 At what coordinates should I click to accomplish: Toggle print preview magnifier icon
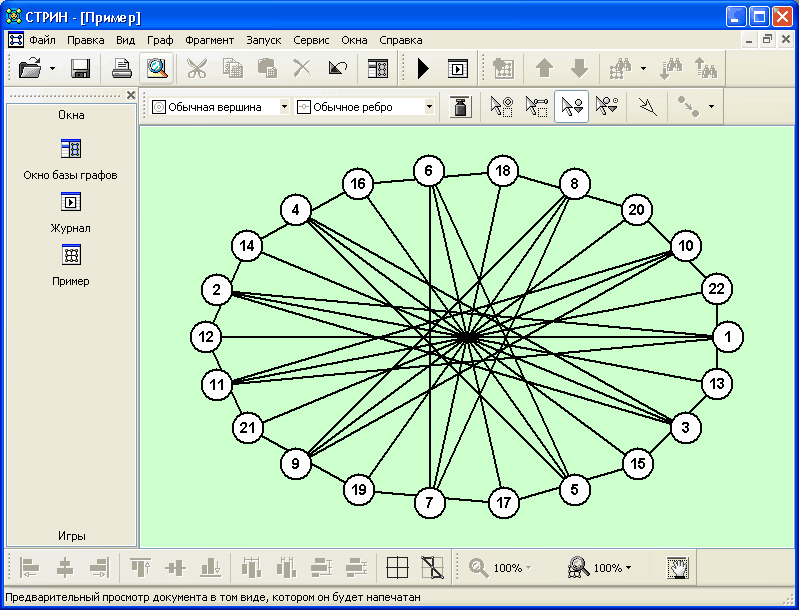pyautogui.click(x=157, y=68)
